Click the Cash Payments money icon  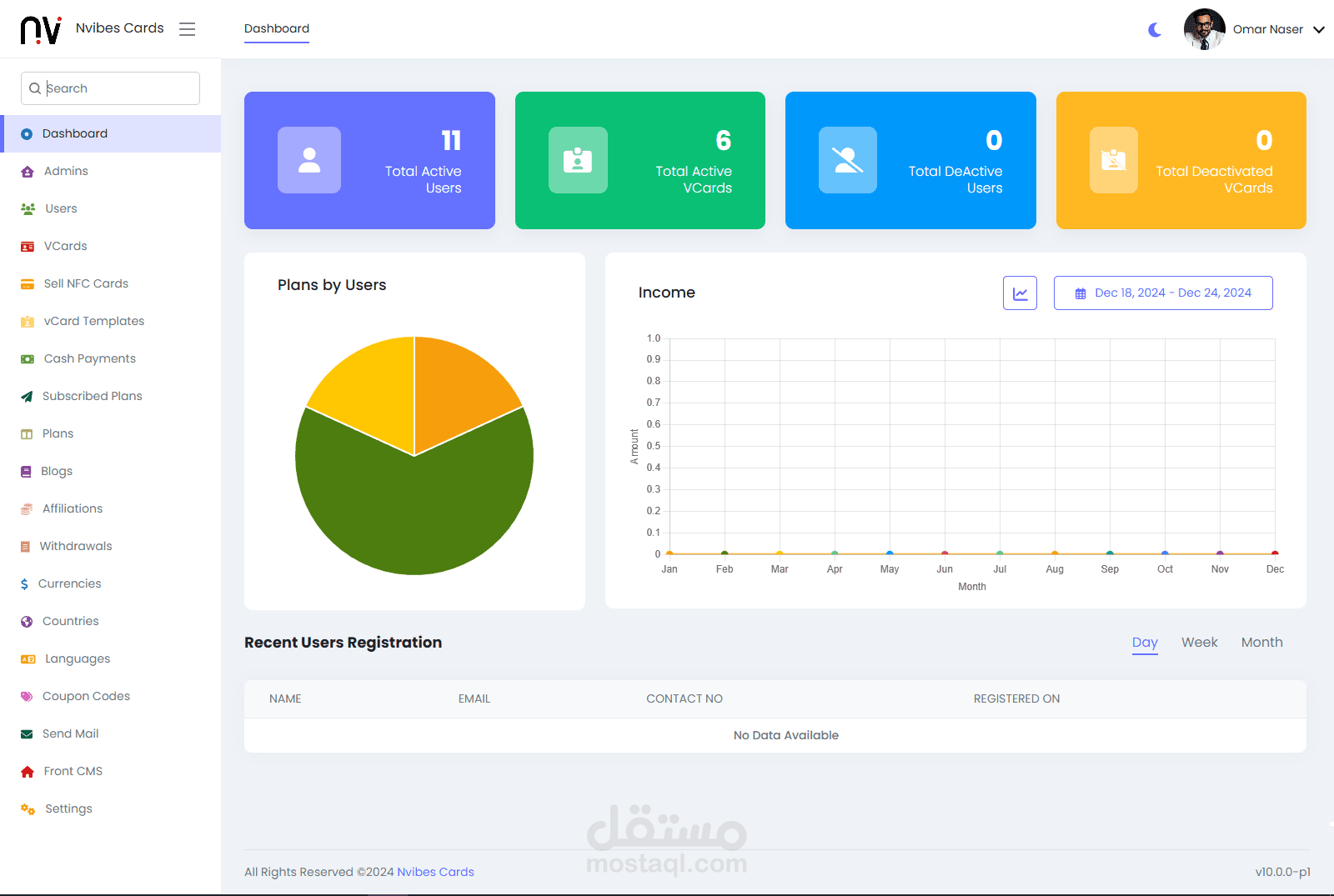point(28,359)
